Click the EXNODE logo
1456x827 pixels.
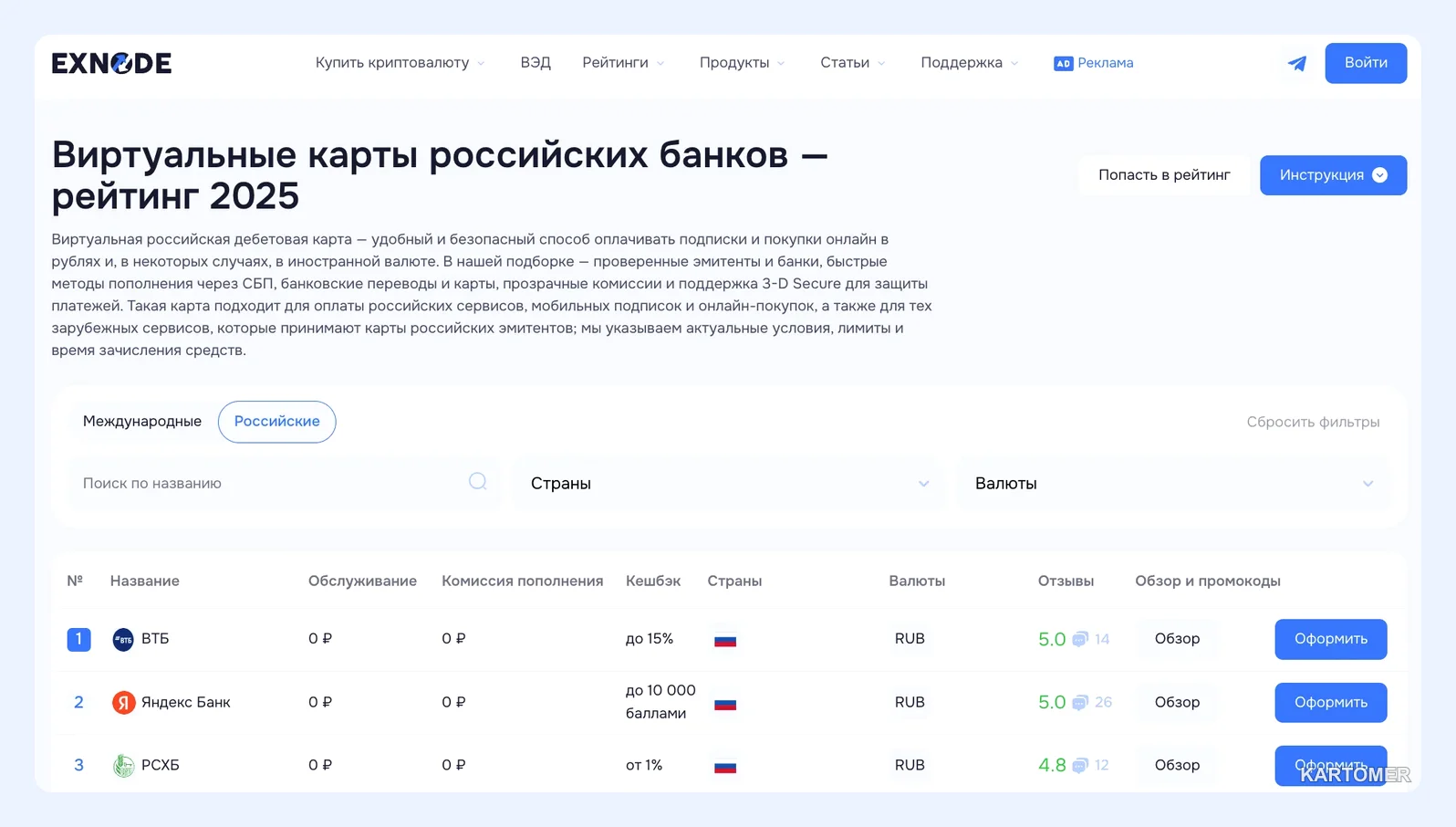pos(111,63)
